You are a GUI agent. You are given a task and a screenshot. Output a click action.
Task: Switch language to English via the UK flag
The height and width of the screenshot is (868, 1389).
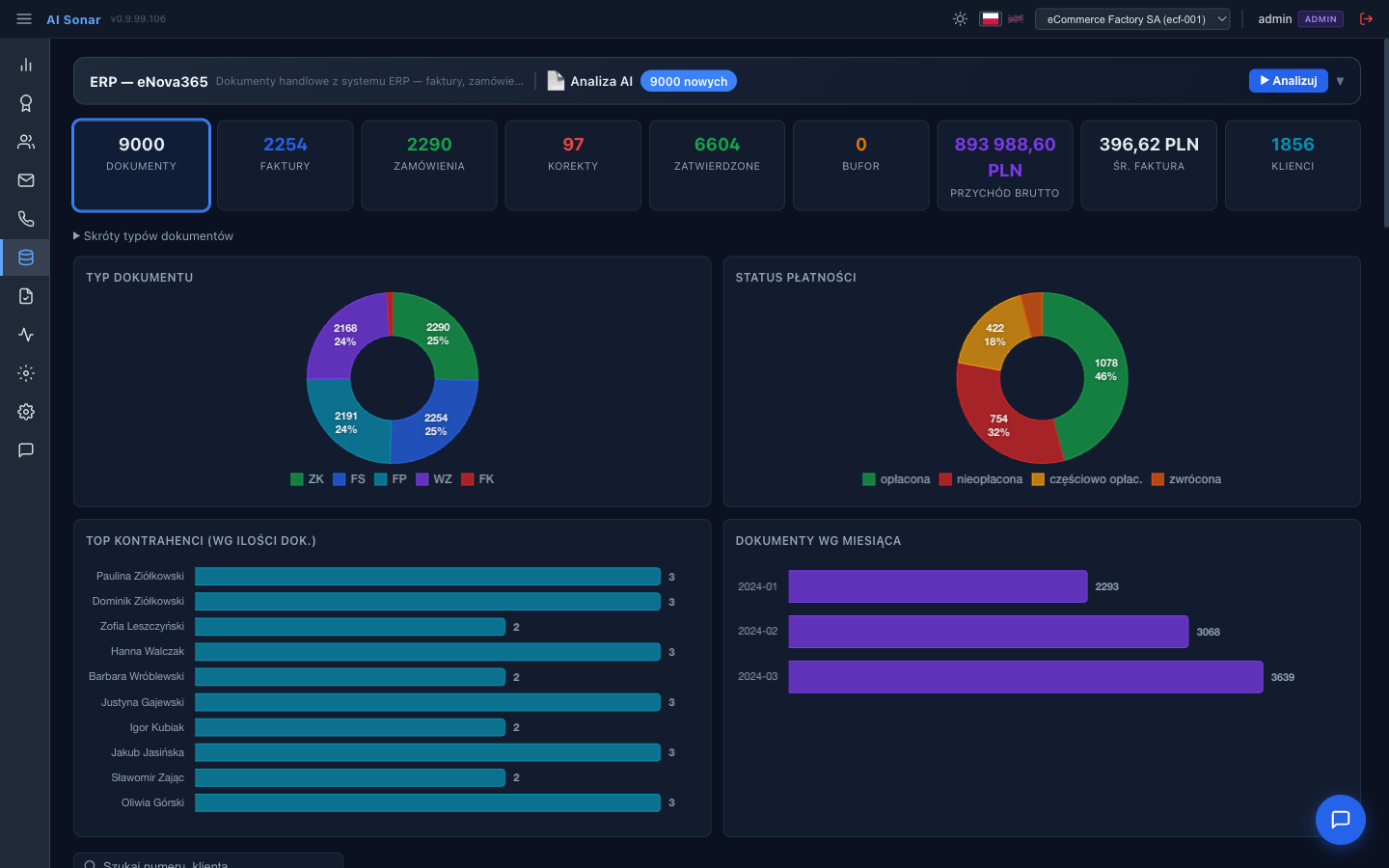[x=1015, y=18]
